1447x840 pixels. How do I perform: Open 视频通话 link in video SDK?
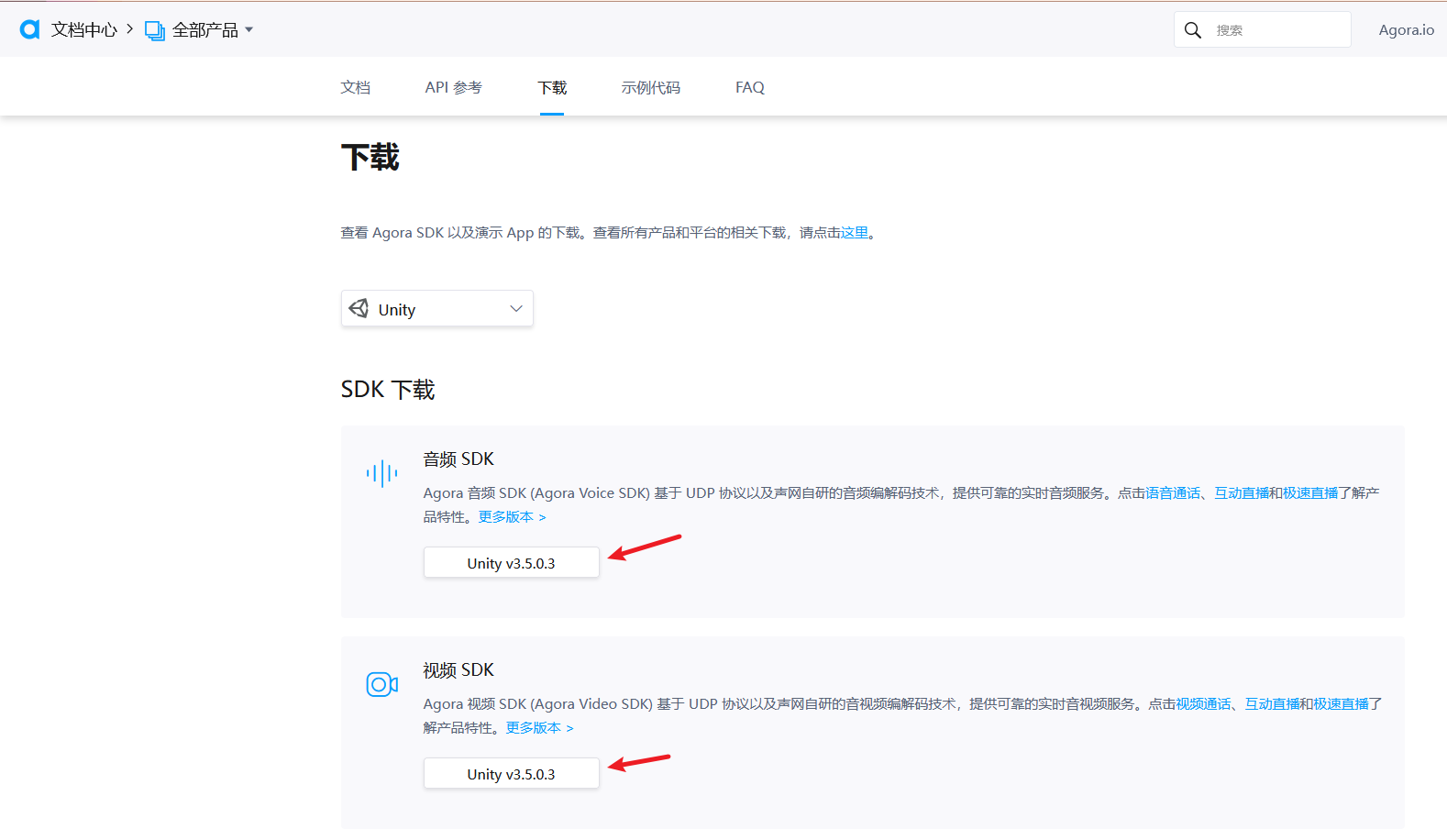pyautogui.click(x=1203, y=704)
